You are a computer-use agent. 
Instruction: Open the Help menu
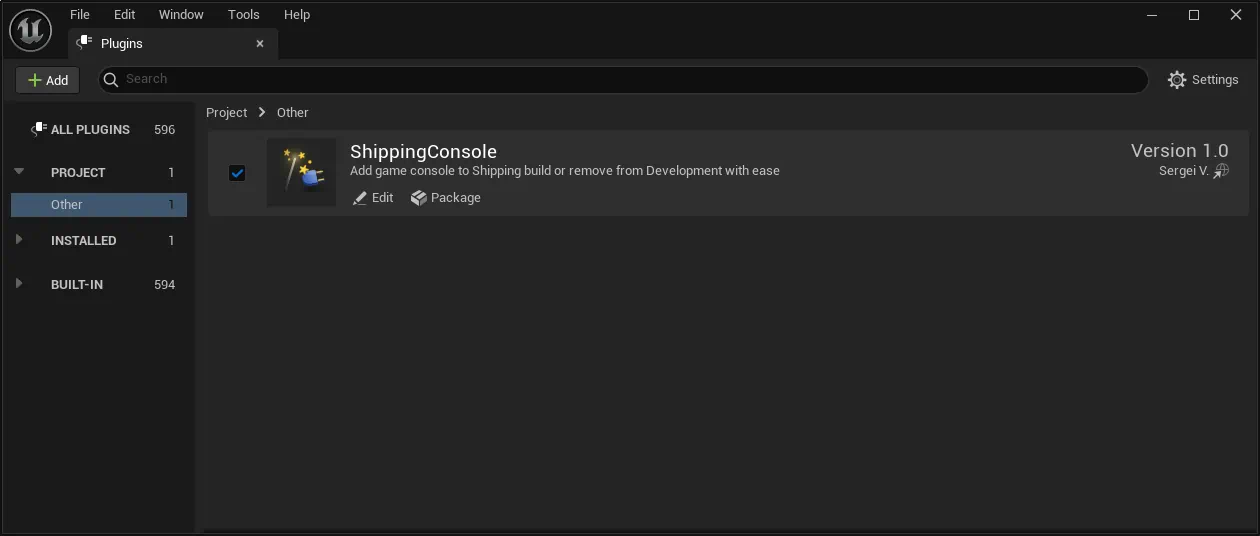[x=297, y=14]
